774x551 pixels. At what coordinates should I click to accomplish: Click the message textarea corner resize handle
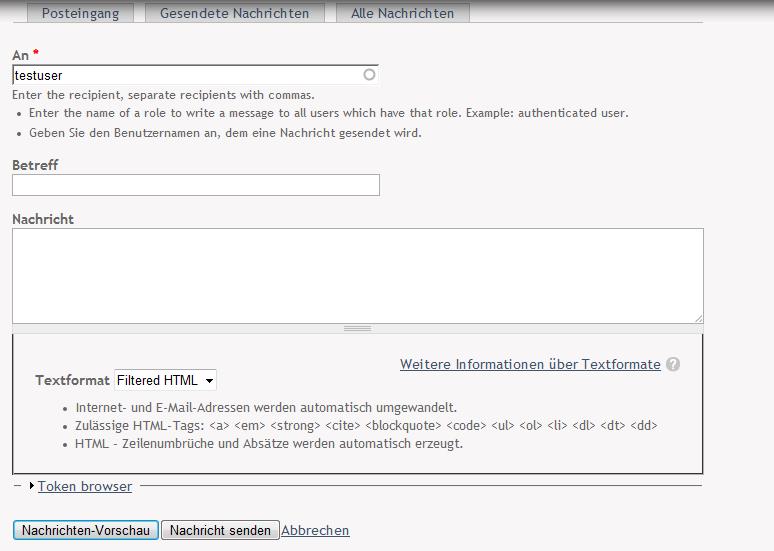tap(698, 318)
